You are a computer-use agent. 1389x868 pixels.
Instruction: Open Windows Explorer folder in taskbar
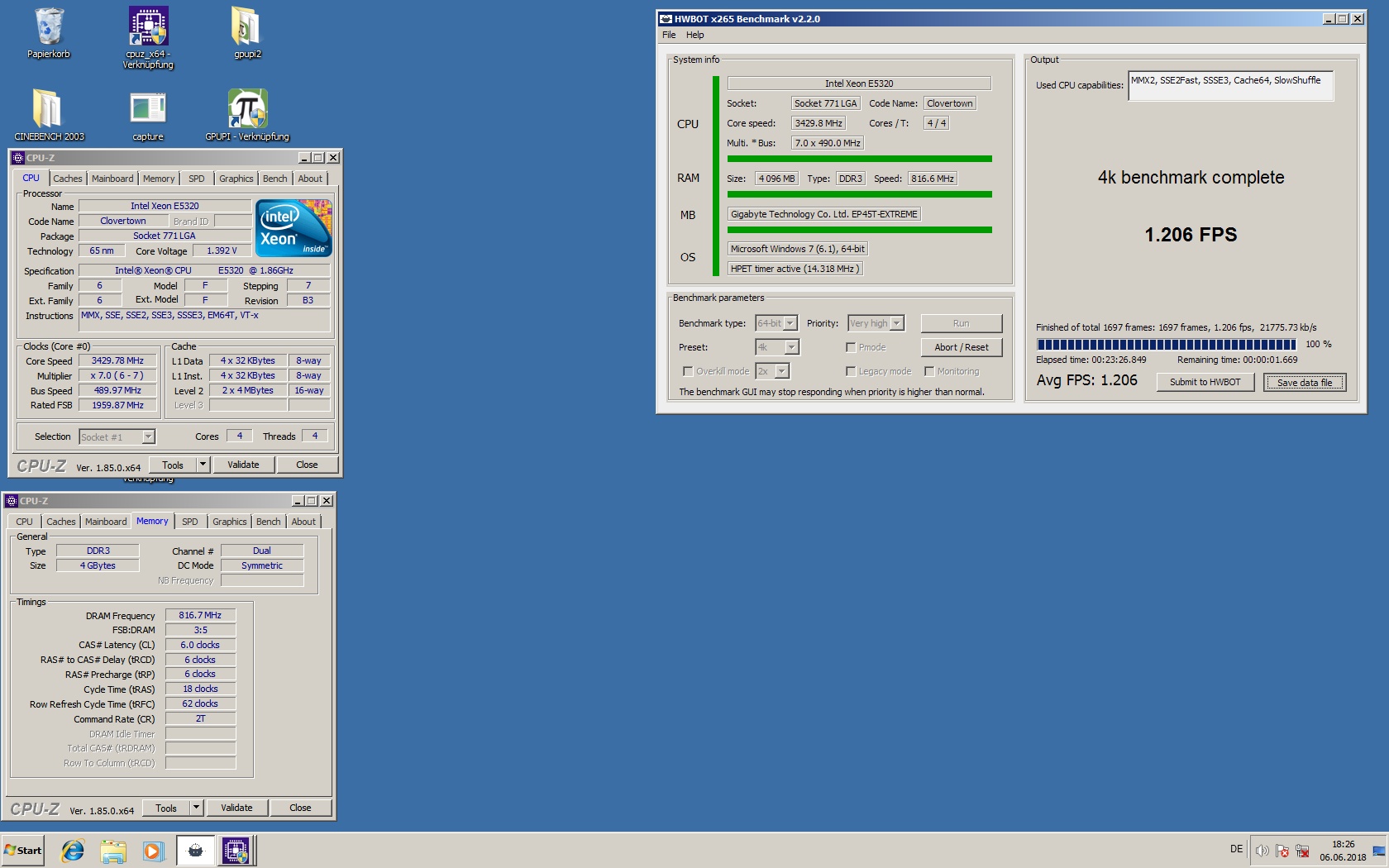pyautogui.click(x=112, y=850)
